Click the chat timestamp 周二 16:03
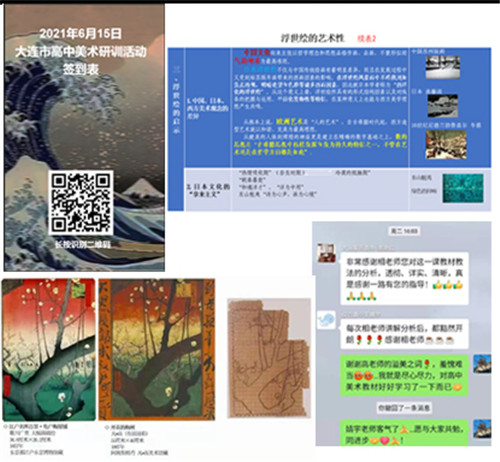The height and width of the screenshot is (462, 500). 404,231
